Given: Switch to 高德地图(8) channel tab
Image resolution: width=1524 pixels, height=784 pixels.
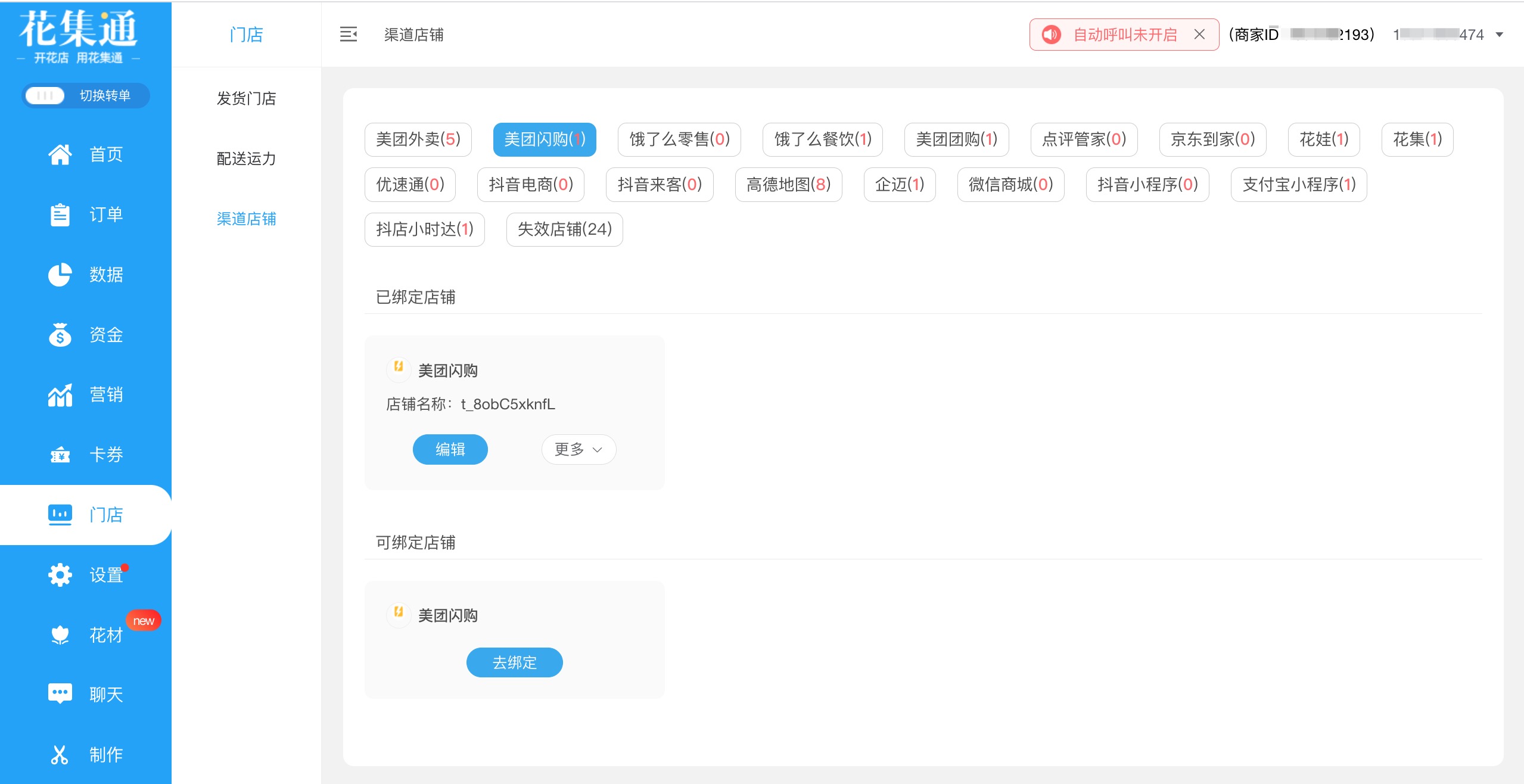Looking at the screenshot, I should point(788,185).
